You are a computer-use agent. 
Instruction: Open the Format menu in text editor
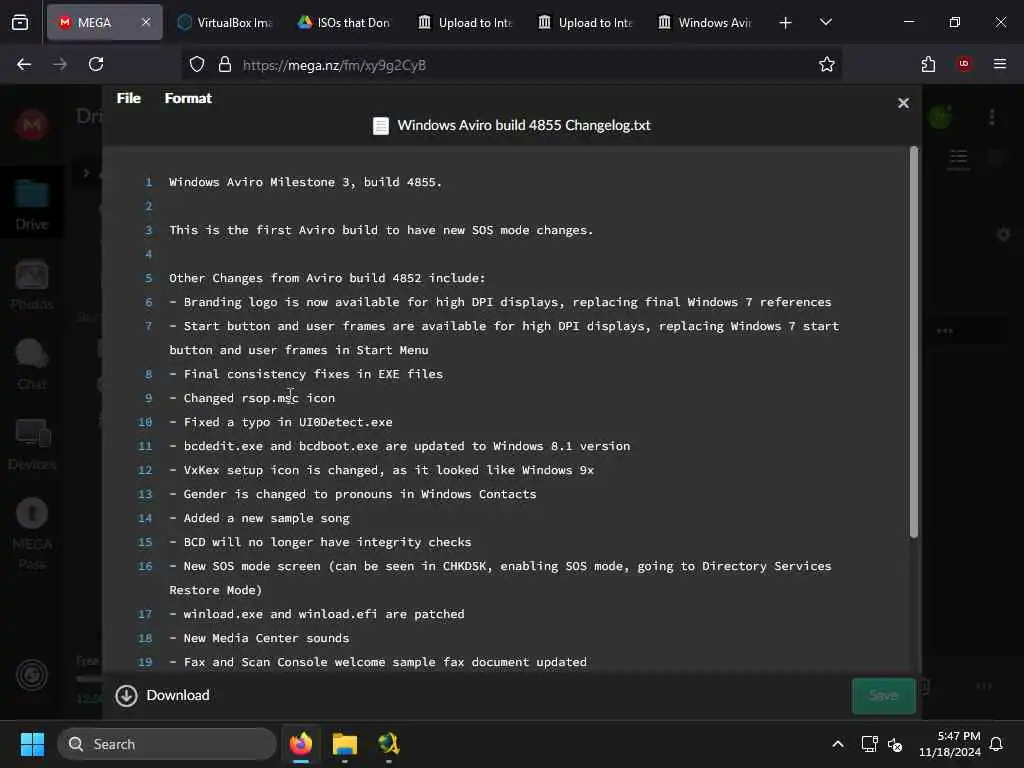[x=188, y=98]
